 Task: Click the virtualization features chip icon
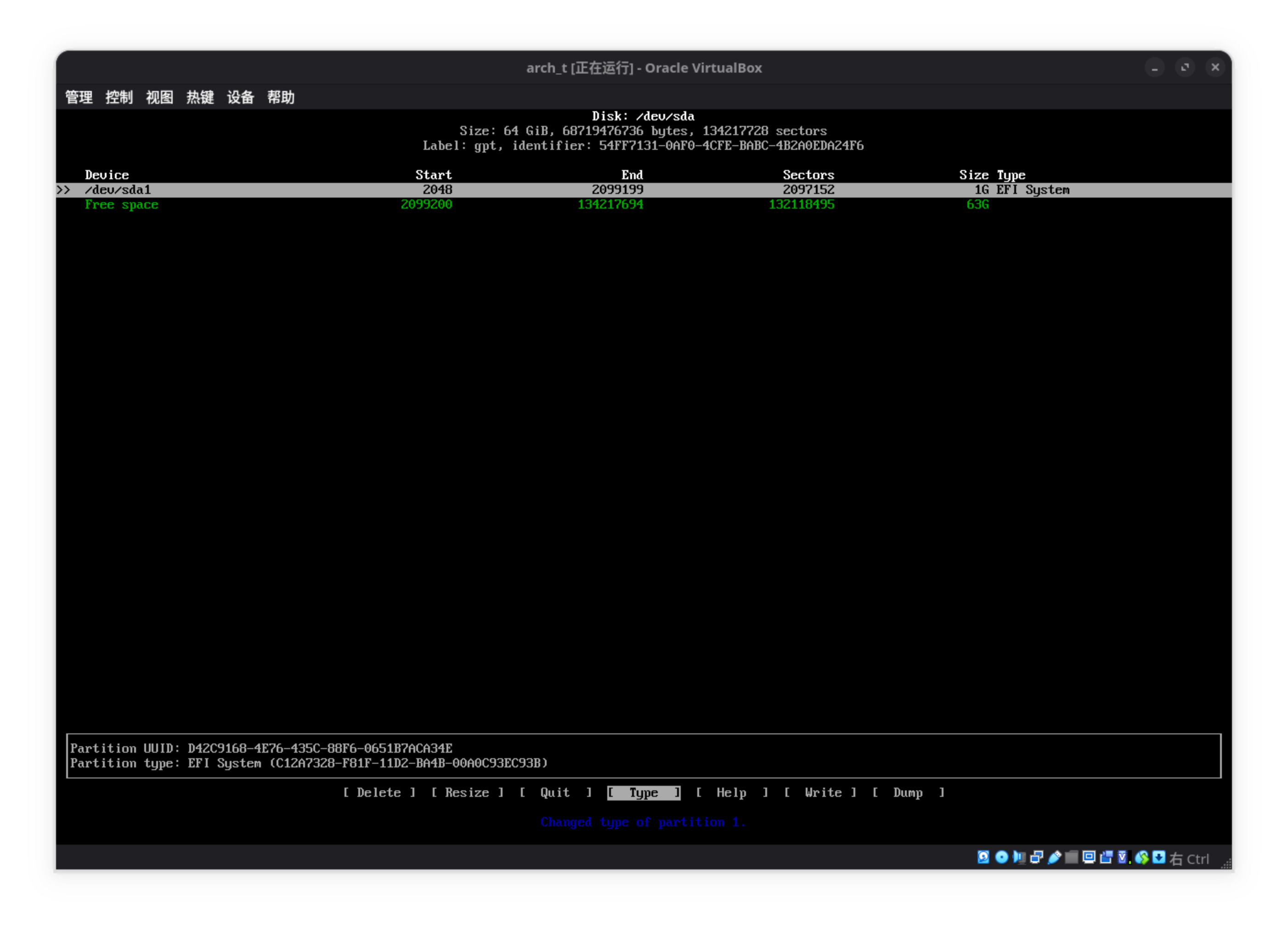(x=1122, y=858)
